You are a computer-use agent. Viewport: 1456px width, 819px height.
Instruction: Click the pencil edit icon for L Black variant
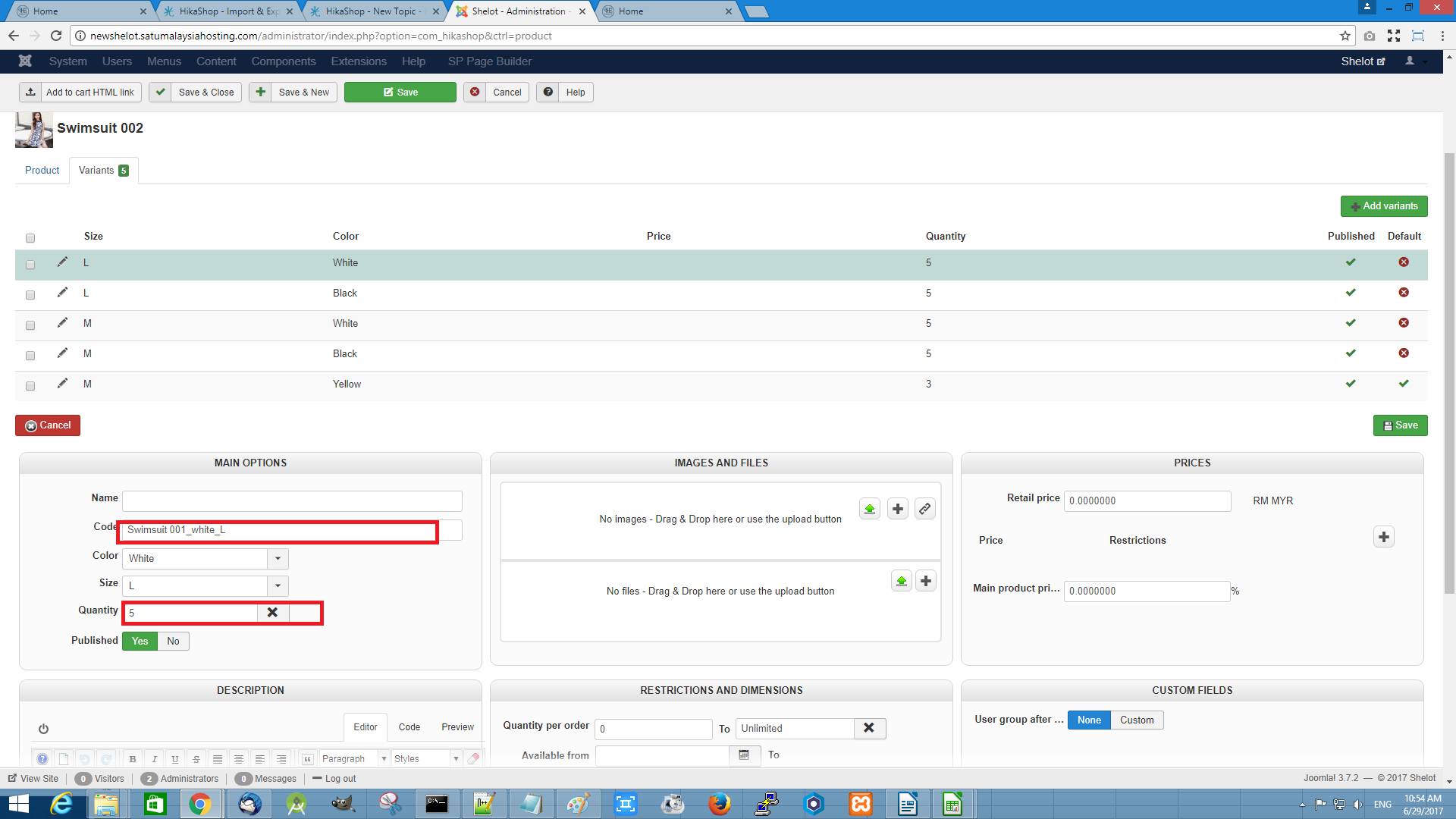62,293
